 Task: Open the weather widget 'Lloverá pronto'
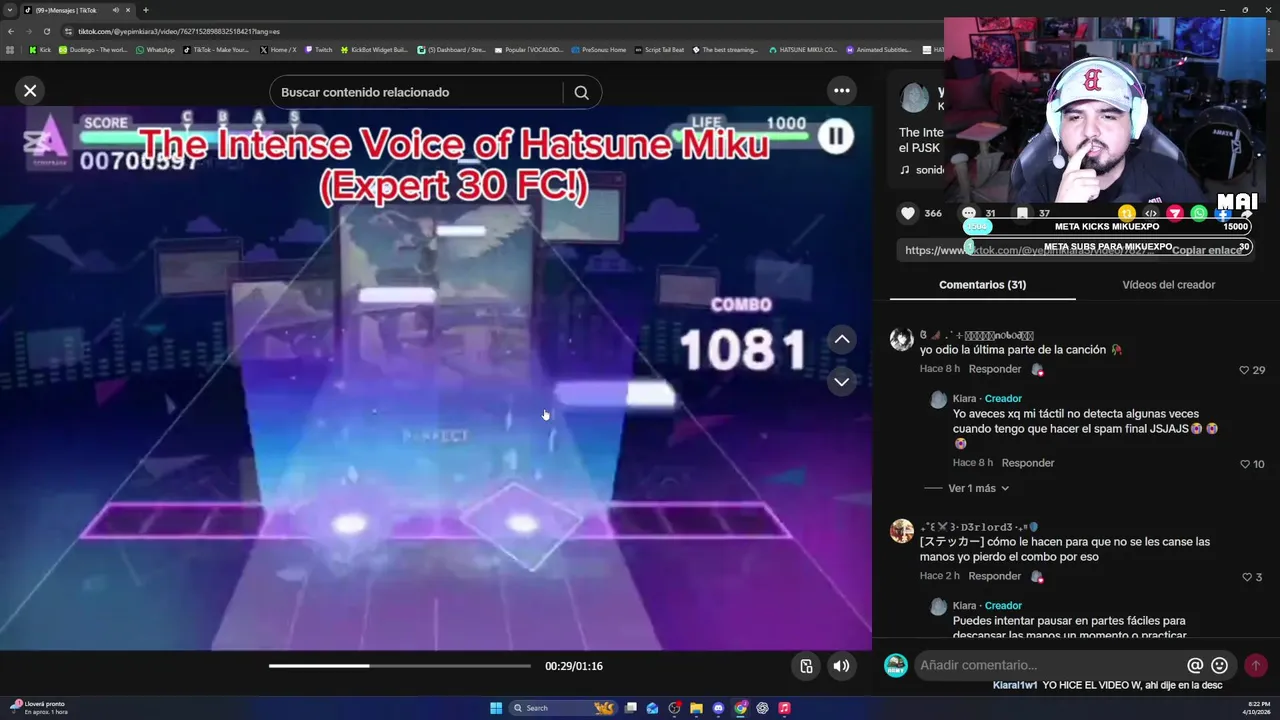click(x=38, y=707)
